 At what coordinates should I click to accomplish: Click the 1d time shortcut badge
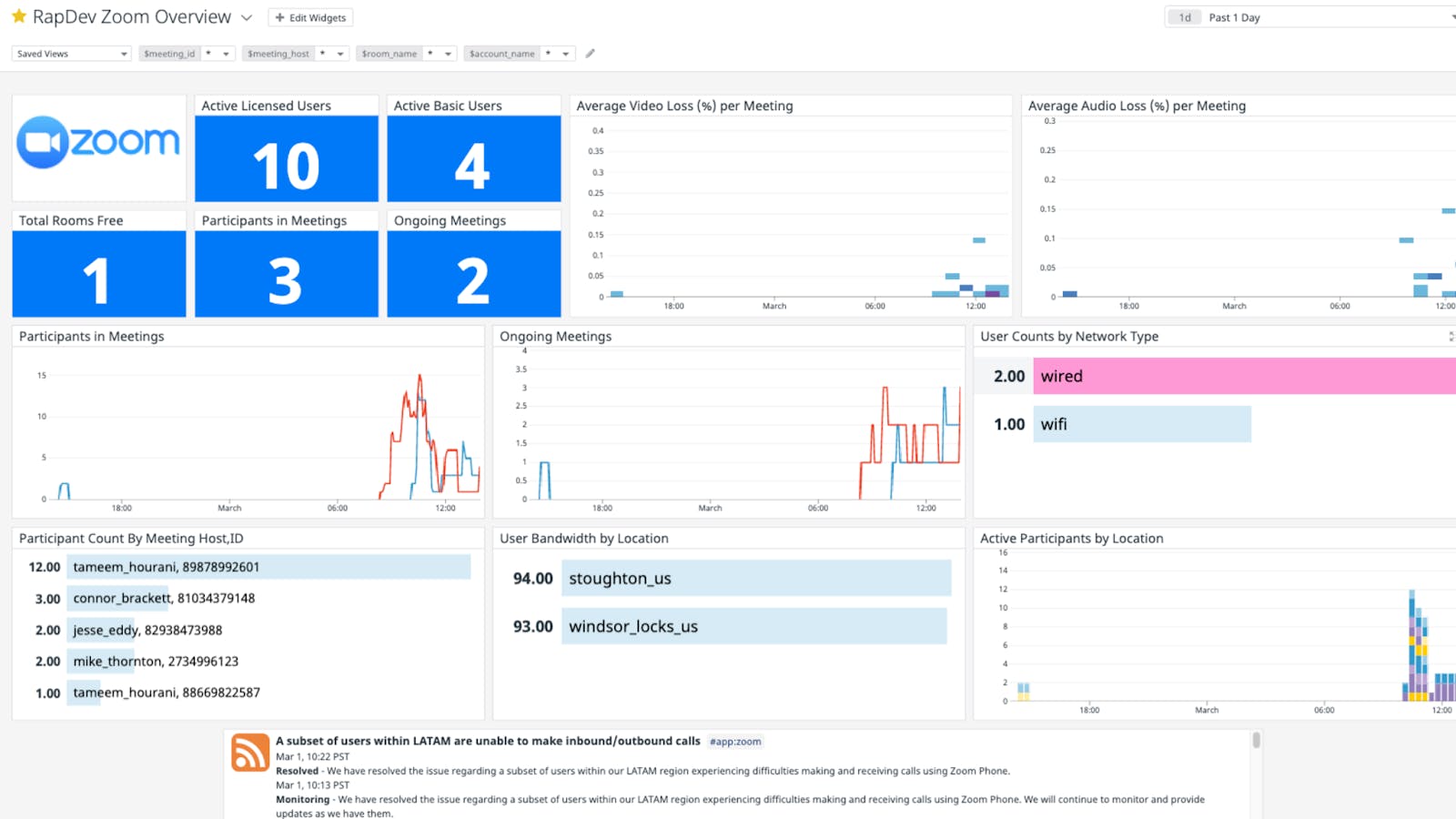(x=1185, y=17)
